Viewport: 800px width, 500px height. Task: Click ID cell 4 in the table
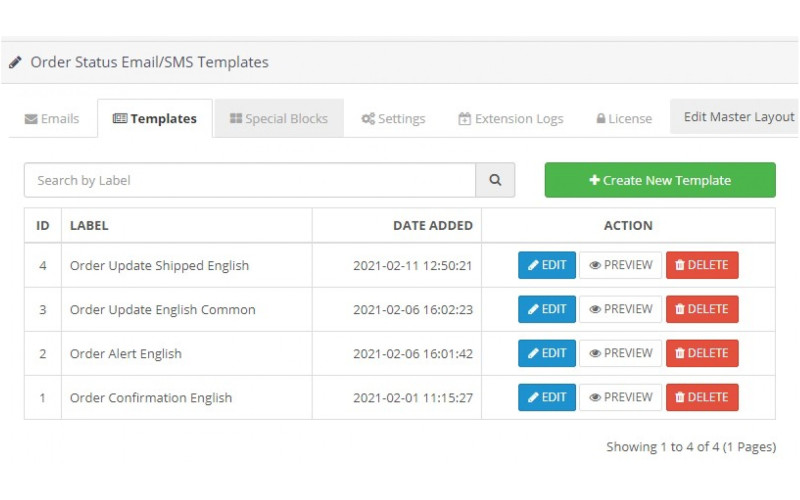click(43, 266)
